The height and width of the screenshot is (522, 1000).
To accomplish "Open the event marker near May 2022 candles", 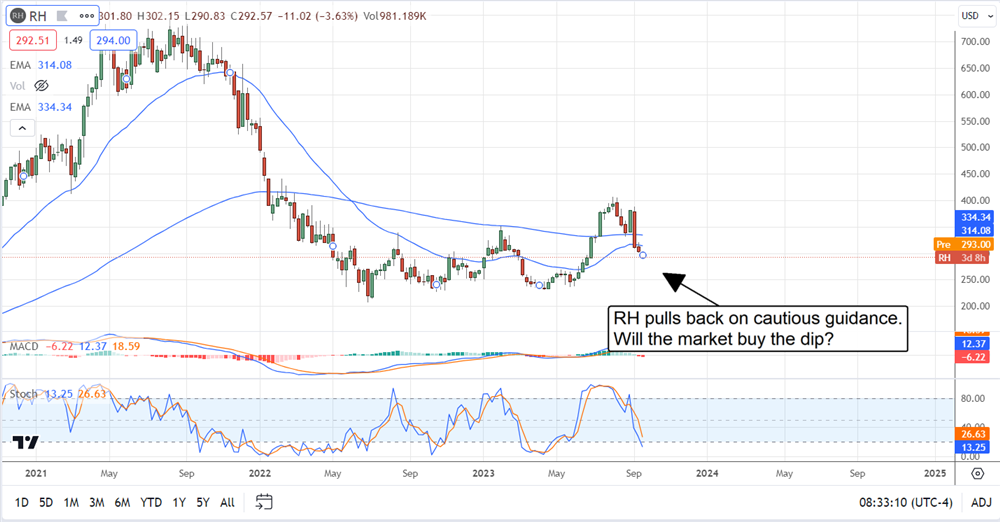I will [x=332, y=246].
